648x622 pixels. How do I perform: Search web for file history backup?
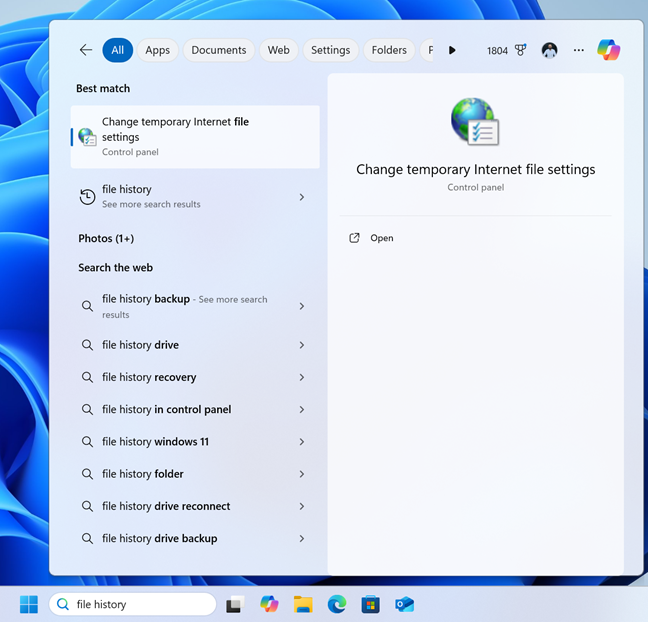(195, 306)
